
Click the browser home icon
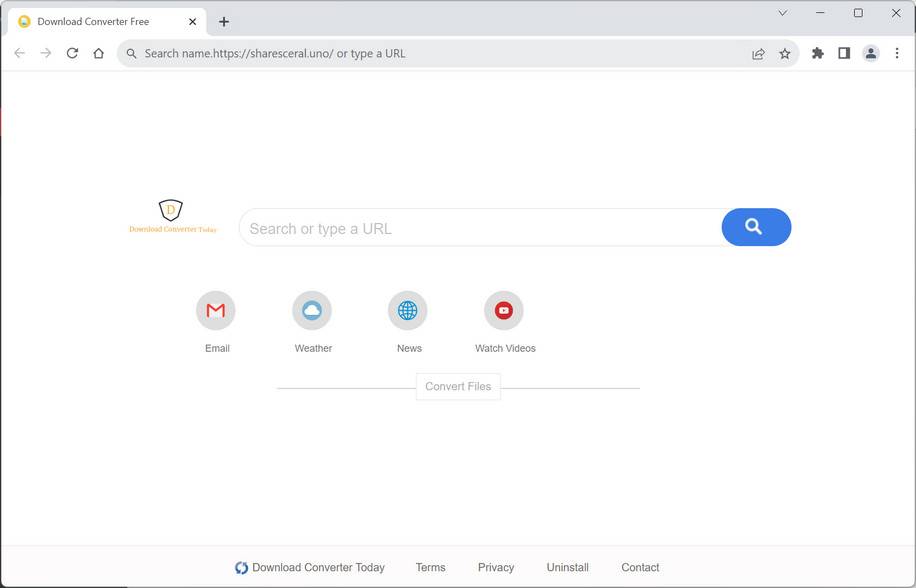[98, 53]
